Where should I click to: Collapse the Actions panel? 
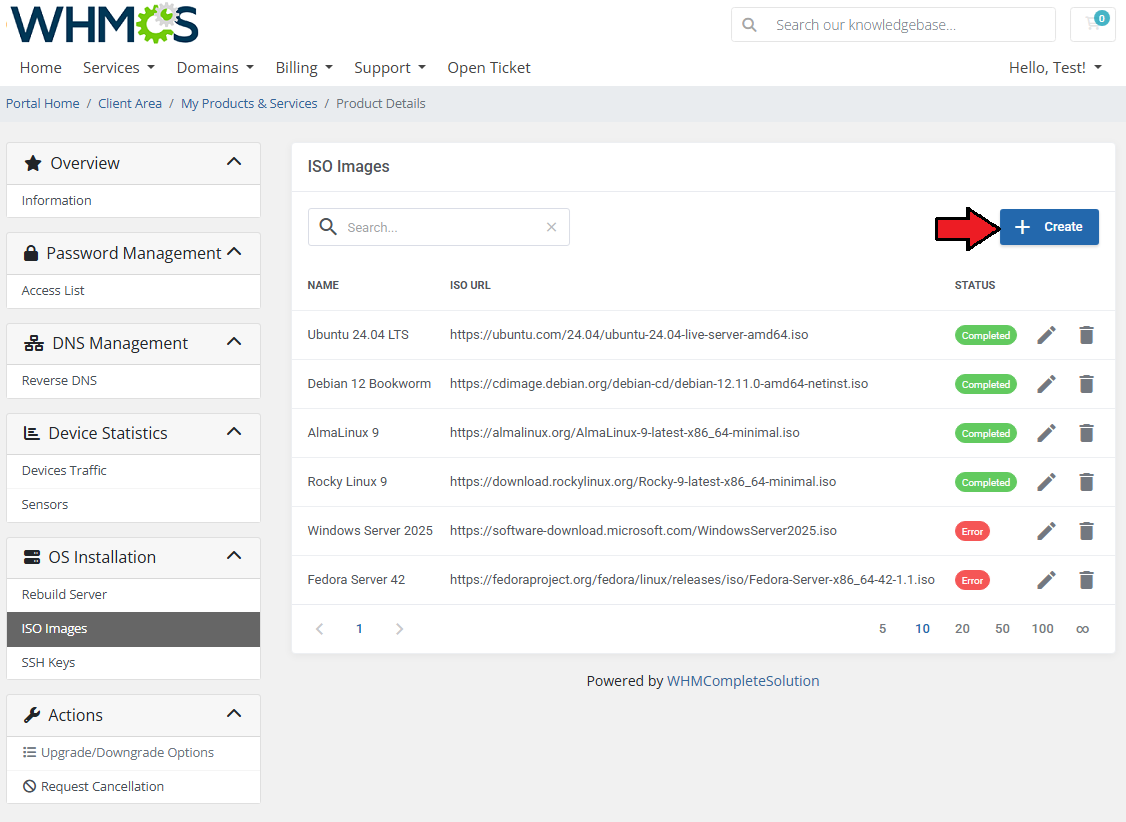pyautogui.click(x=234, y=714)
